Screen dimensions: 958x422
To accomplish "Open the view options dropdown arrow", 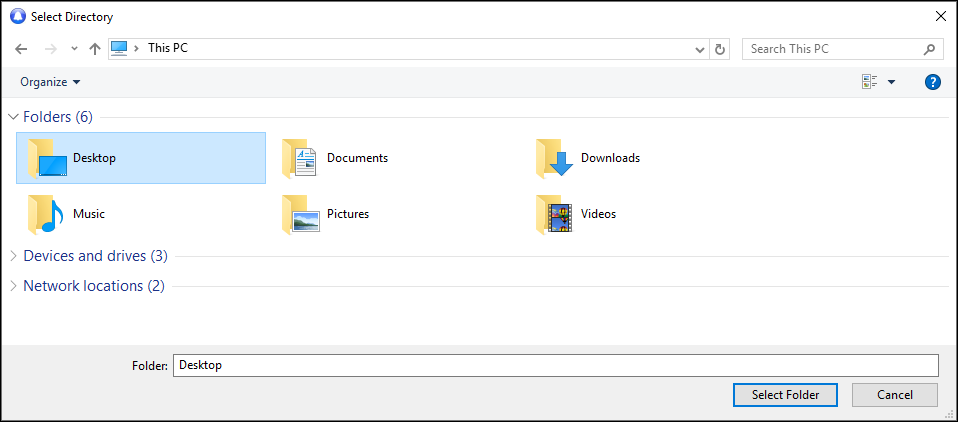I will click(x=891, y=82).
